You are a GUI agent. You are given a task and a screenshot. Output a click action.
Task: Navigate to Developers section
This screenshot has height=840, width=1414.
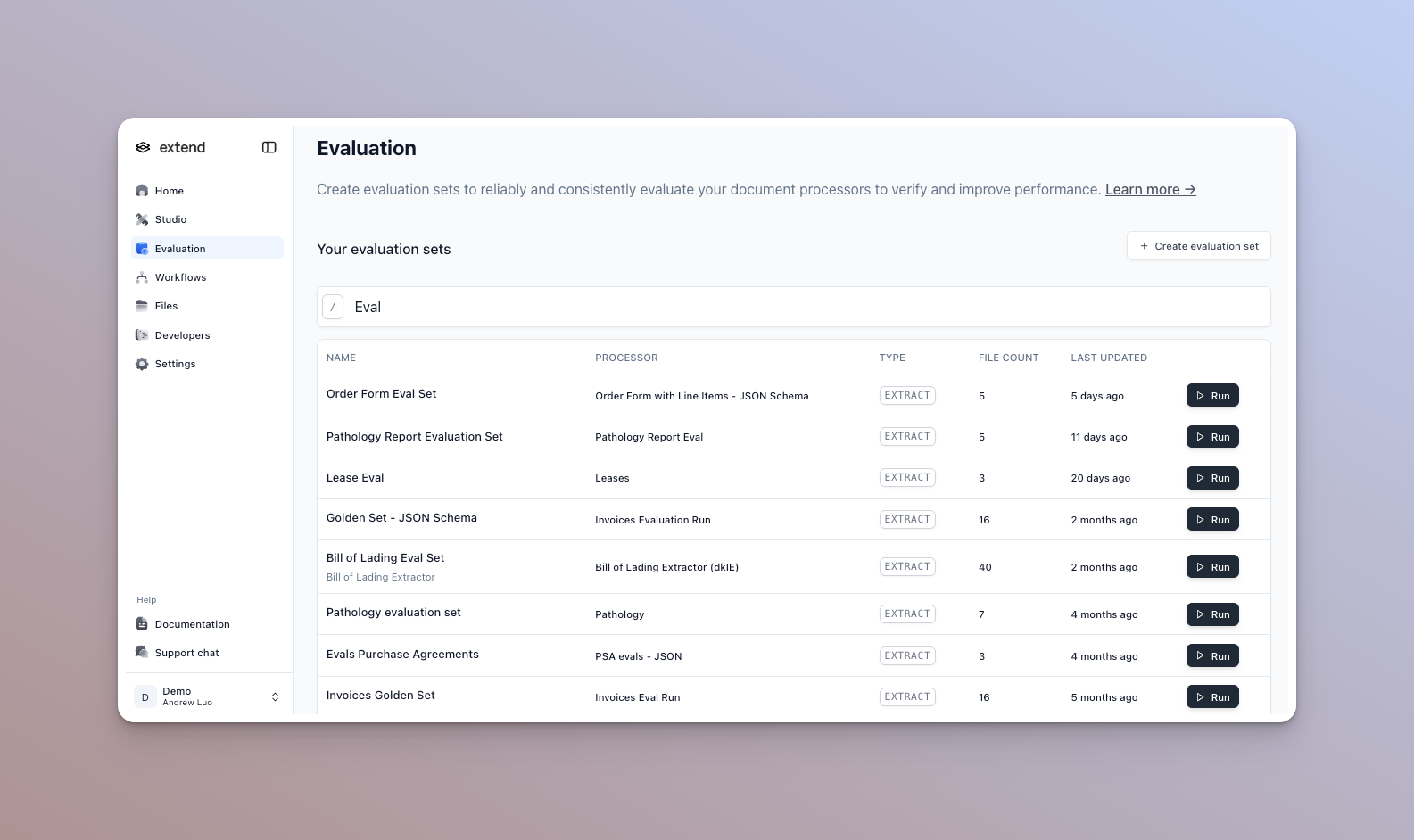coord(207,335)
